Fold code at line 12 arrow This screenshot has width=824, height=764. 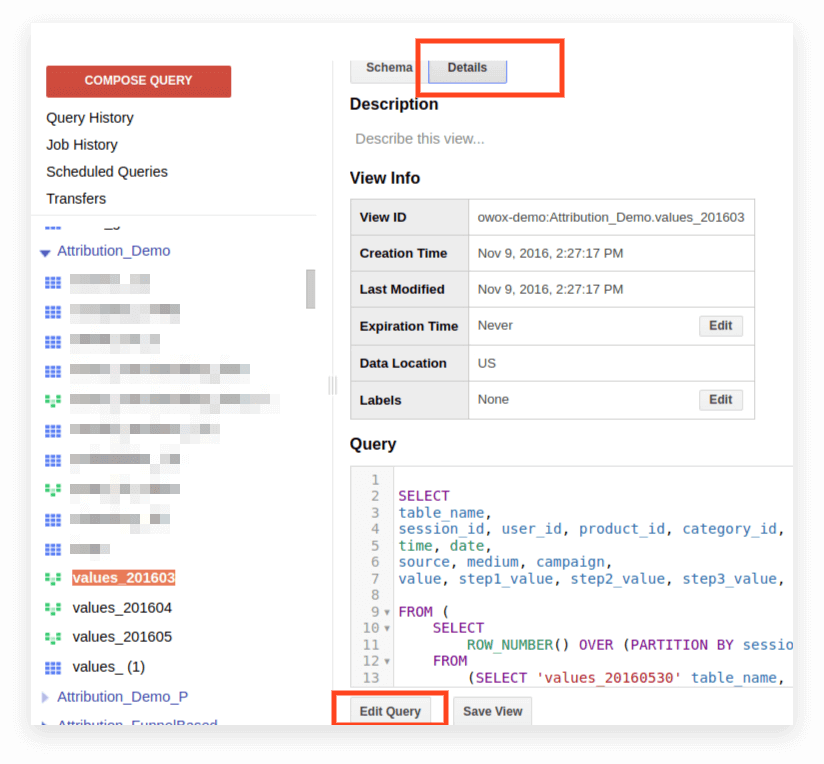coord(387,662)
